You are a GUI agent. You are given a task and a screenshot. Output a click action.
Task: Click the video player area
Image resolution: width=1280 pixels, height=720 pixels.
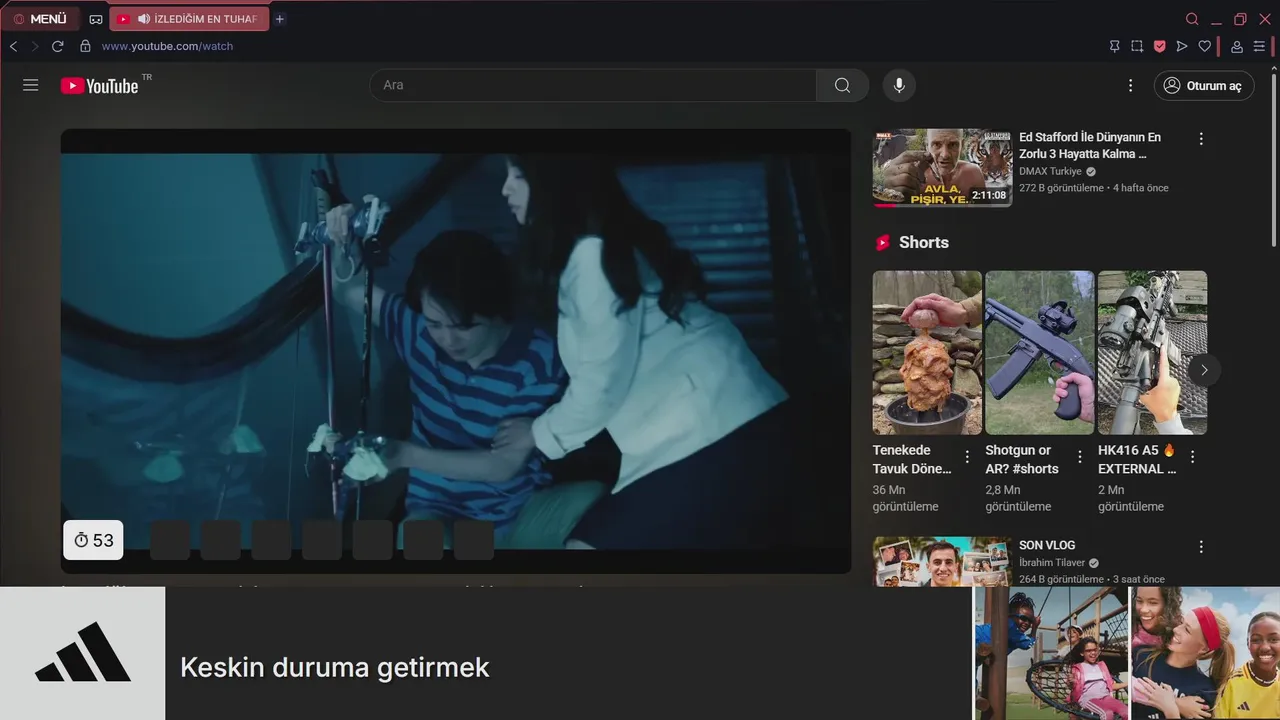[x=455, y=351]
